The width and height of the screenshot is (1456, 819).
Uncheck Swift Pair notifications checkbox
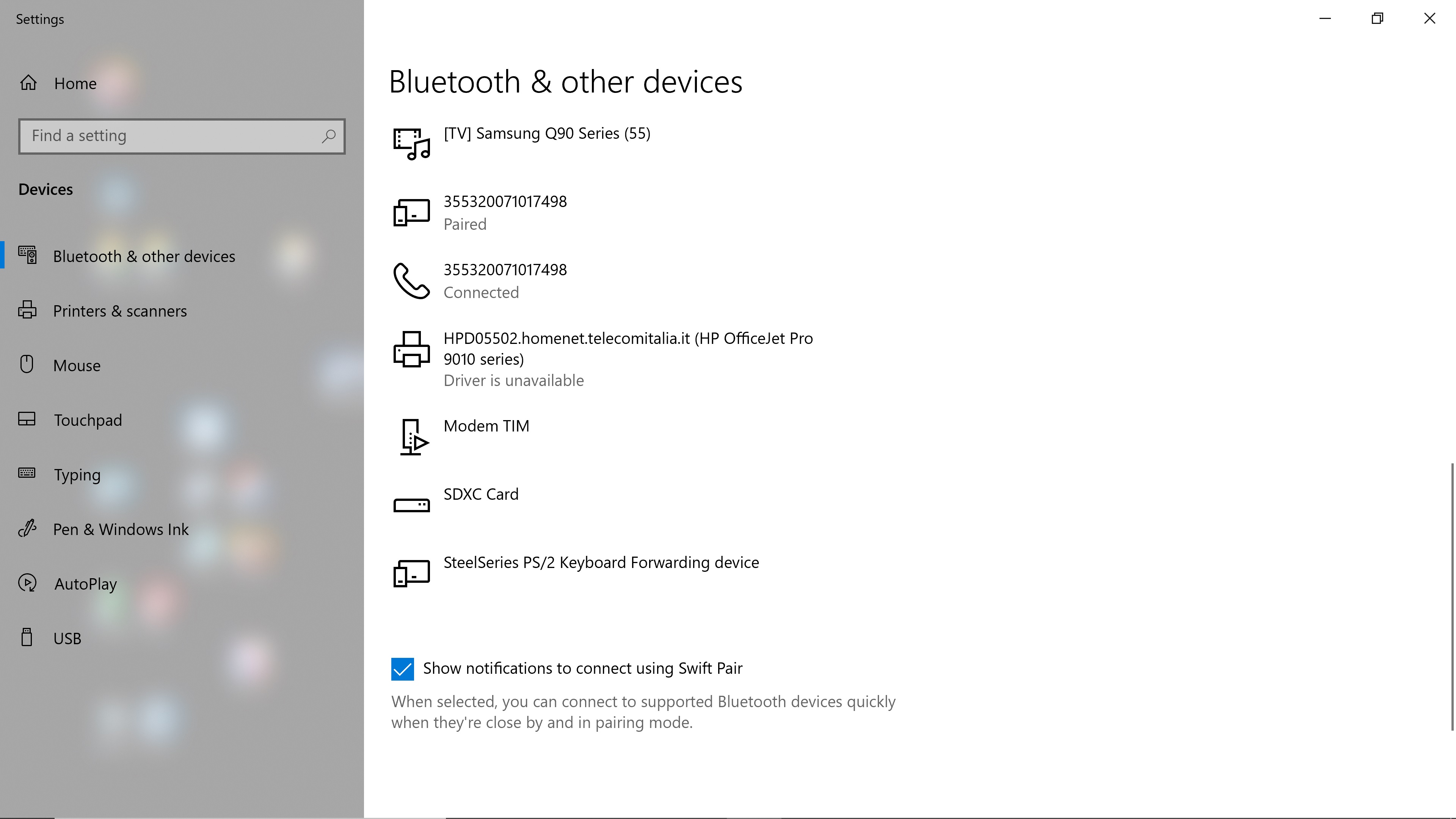(x=402, y=669)
